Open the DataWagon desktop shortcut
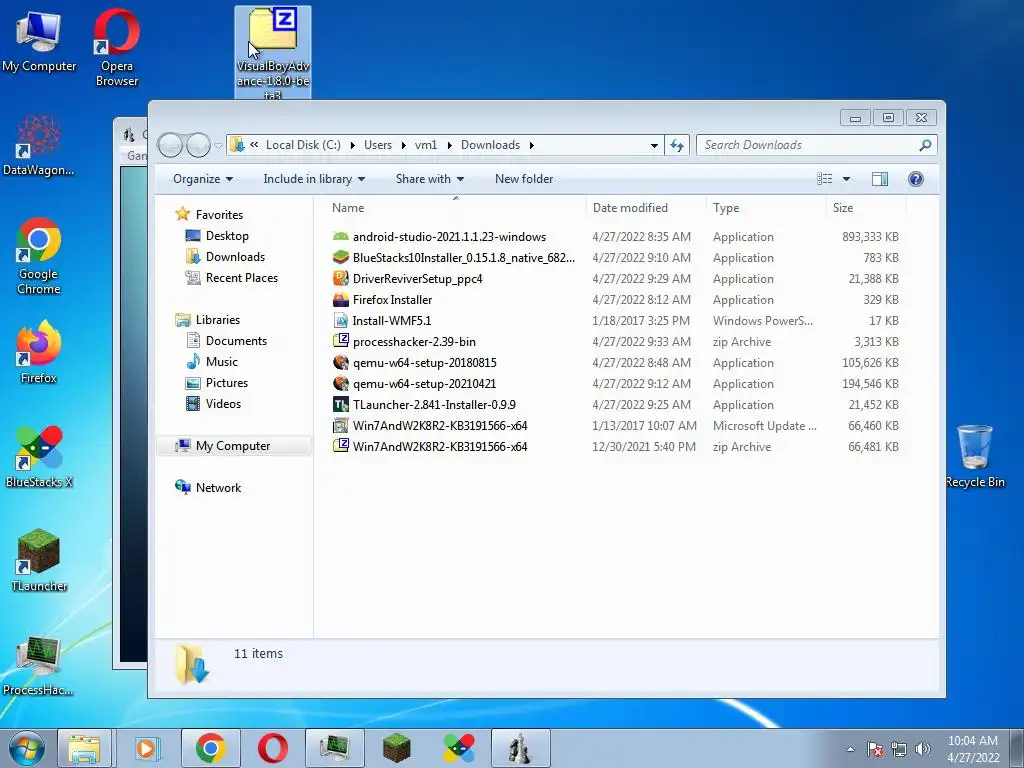 tap(39, 145)
